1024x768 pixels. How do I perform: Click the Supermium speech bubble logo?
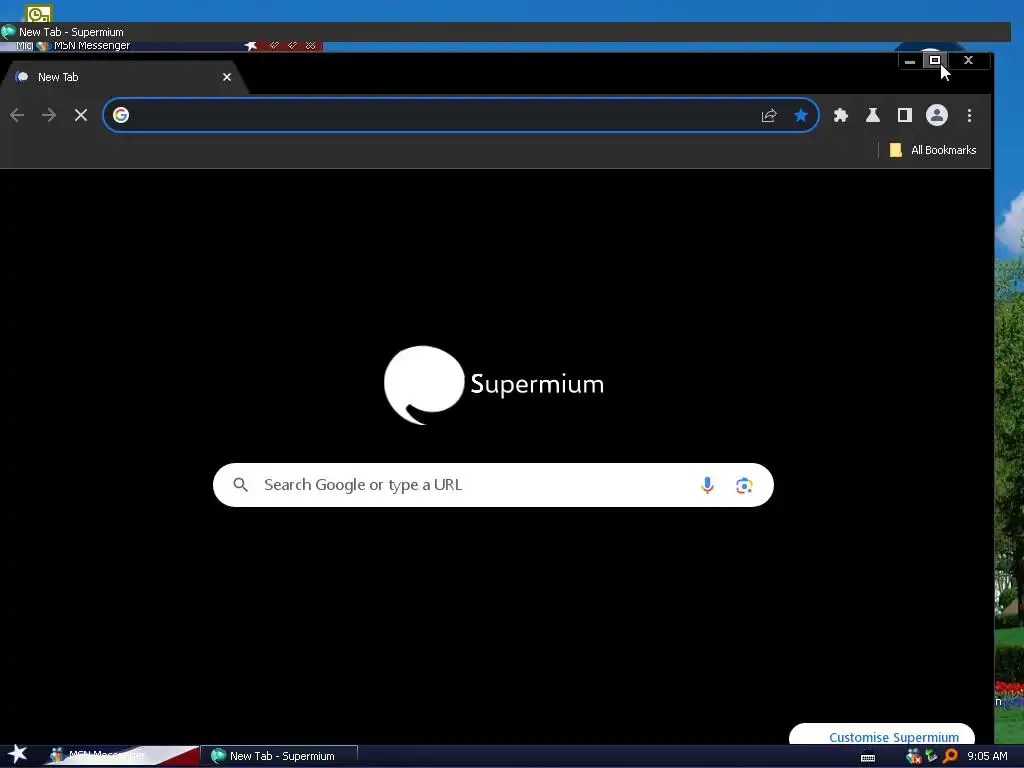pos(424,385)
